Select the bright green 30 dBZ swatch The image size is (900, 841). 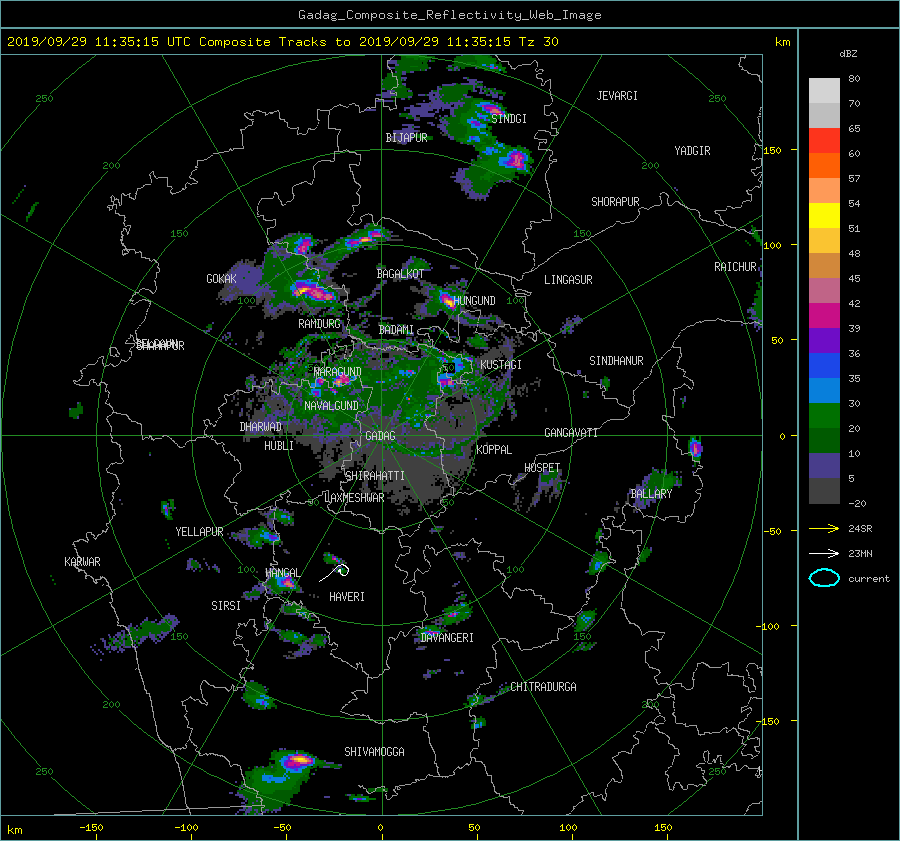824,415
